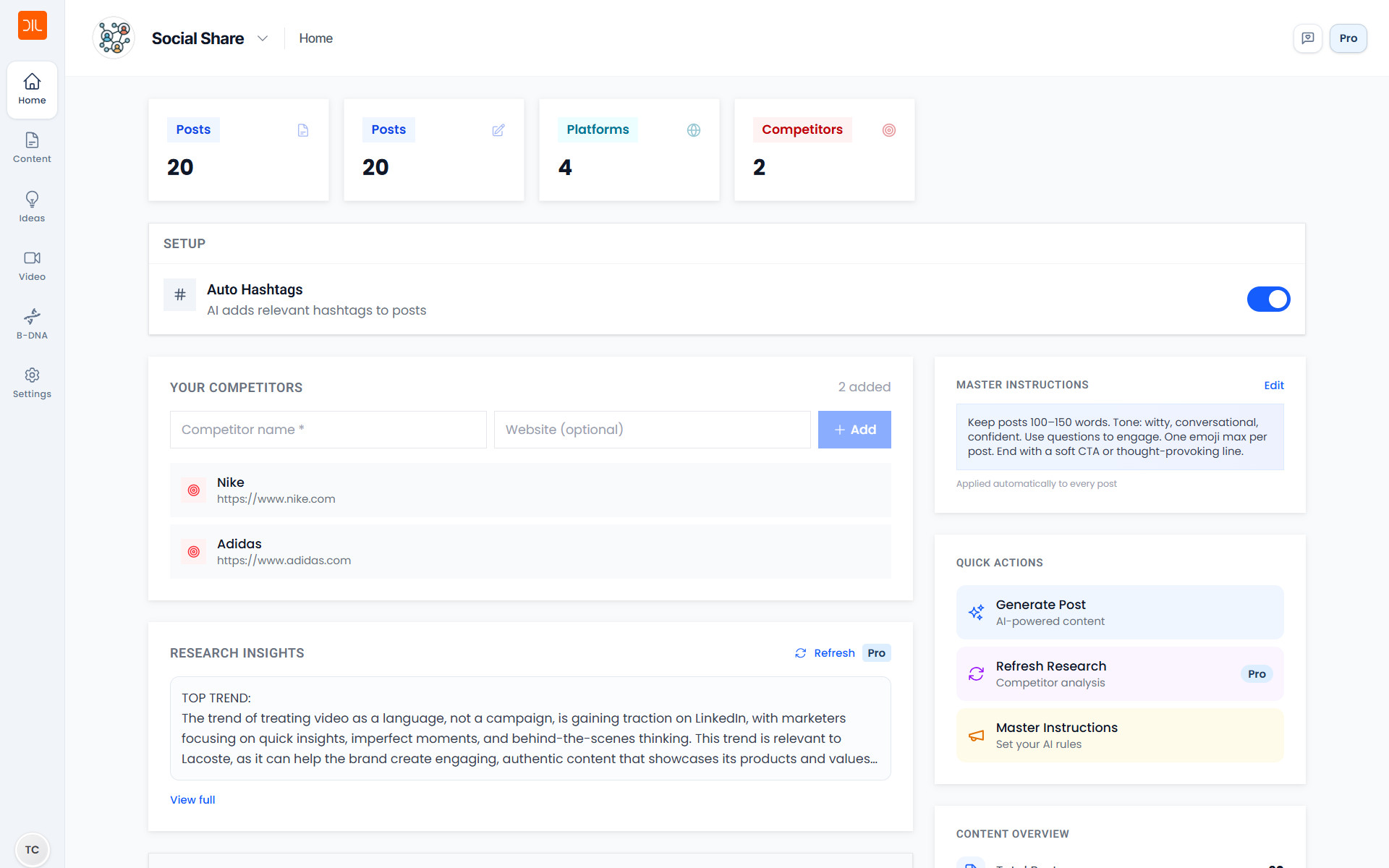The width and height of the screenshot is (1389, 868).
Task: Click the target icon on Competitors card
Action: click(889, 130)
